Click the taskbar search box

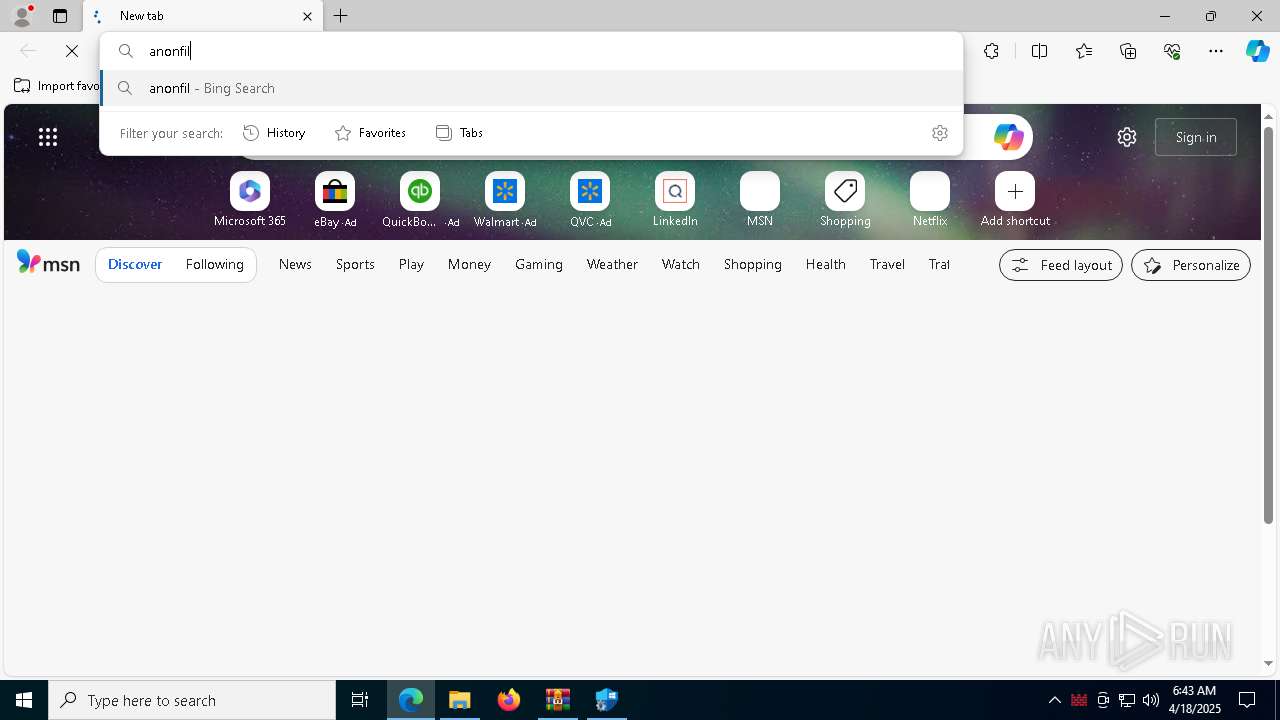point(192,700)
